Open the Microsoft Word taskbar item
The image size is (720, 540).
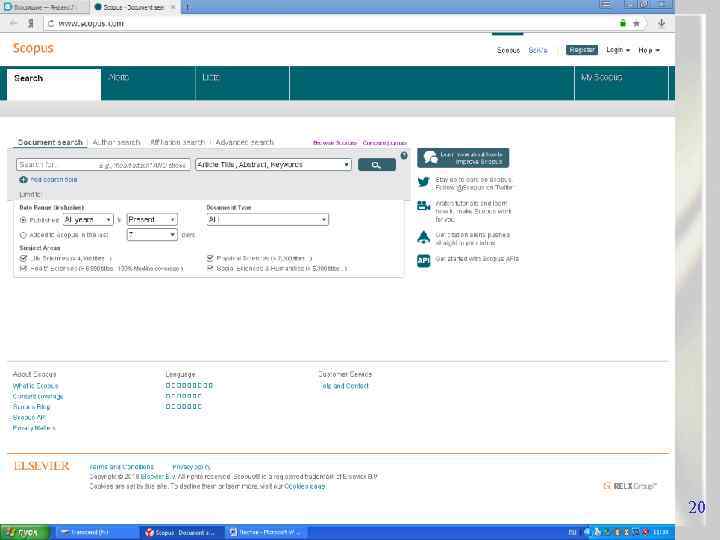click(x=266, y=533)
